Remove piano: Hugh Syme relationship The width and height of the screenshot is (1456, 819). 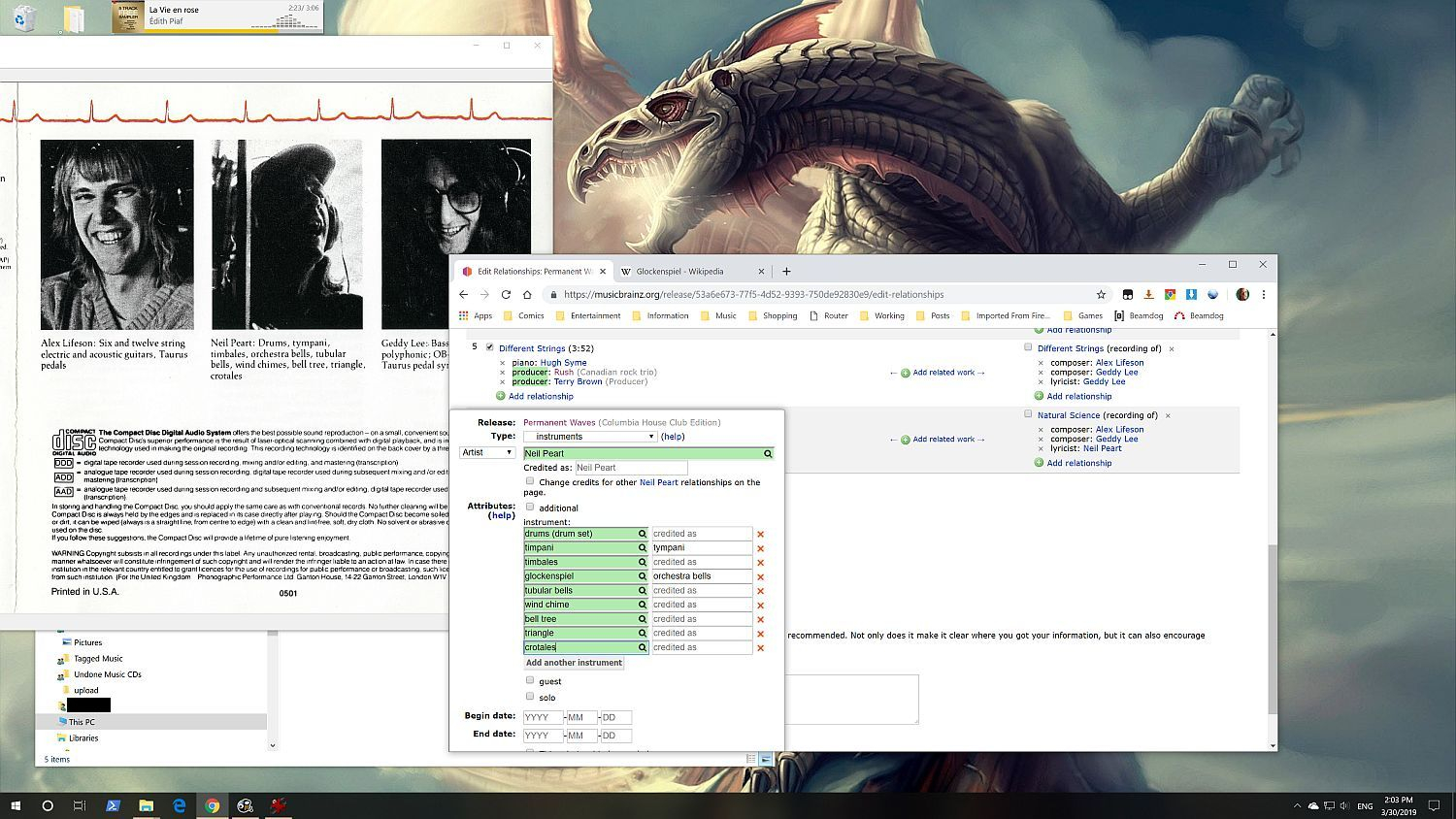pos(502,363)
